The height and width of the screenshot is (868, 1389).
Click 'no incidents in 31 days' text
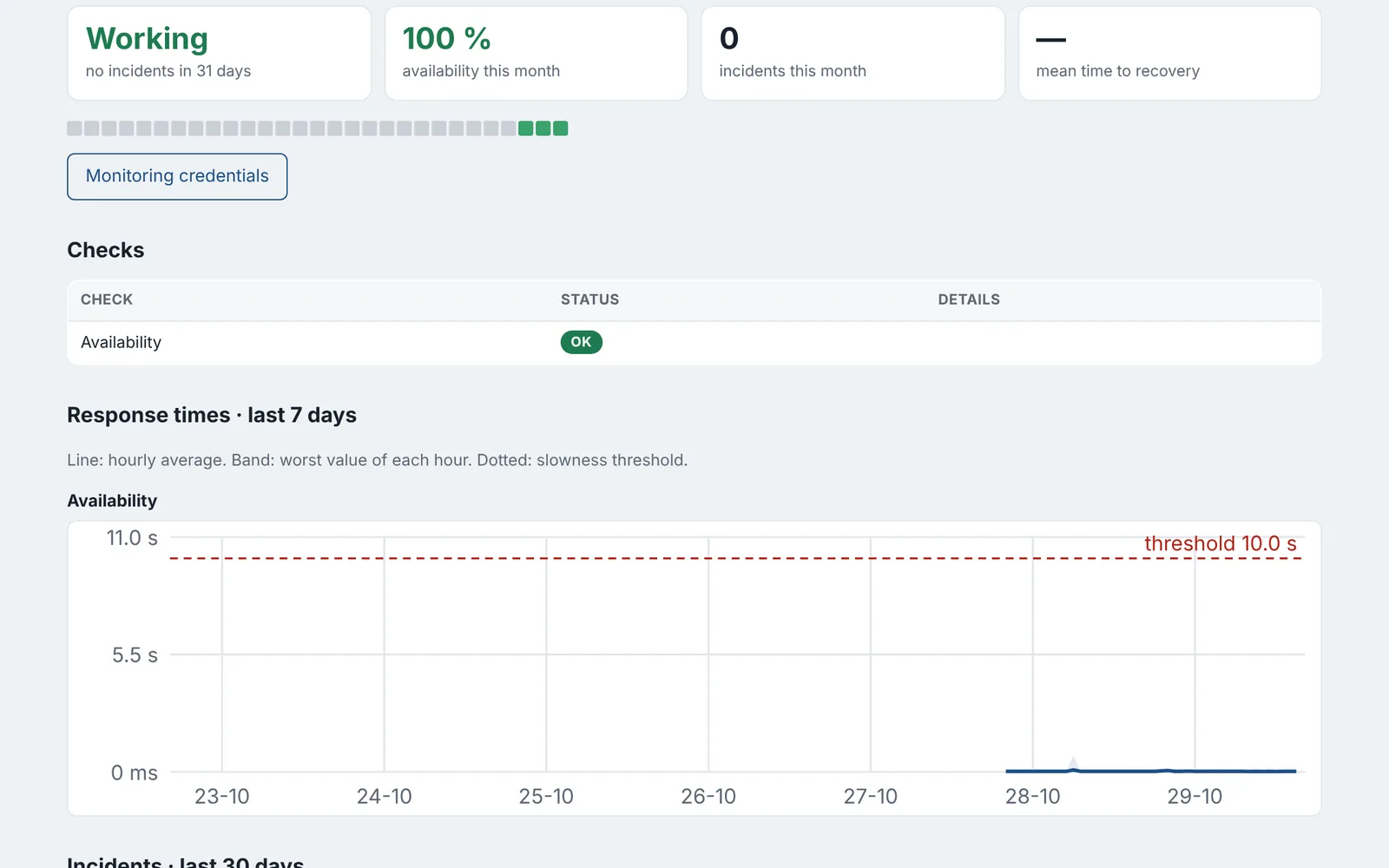pyautogui.click(x=168, y=71)
